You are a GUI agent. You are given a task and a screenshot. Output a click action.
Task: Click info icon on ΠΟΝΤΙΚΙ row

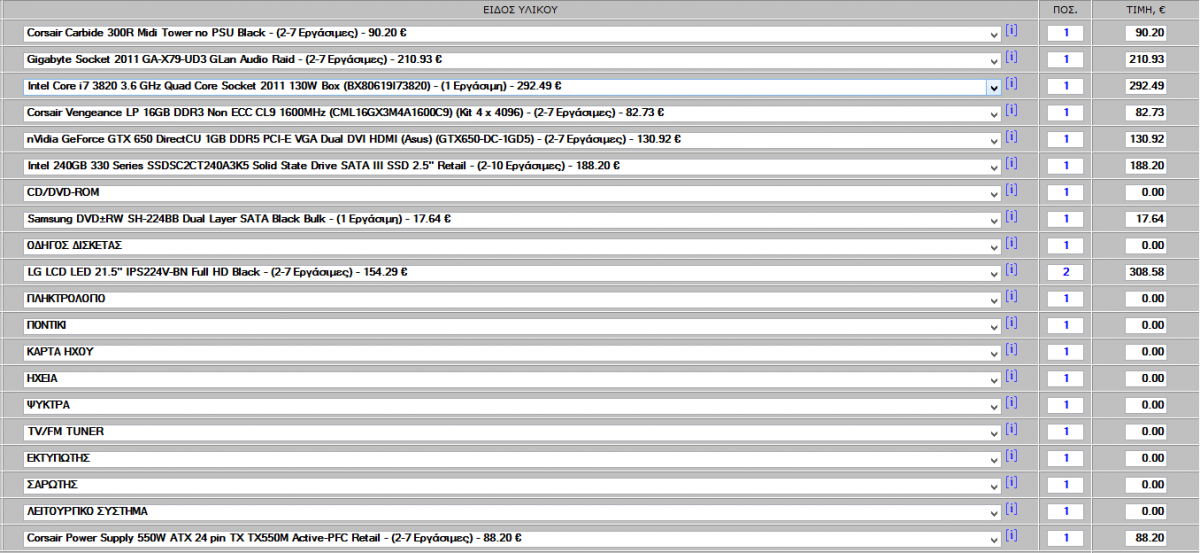tap(1011, 323)
